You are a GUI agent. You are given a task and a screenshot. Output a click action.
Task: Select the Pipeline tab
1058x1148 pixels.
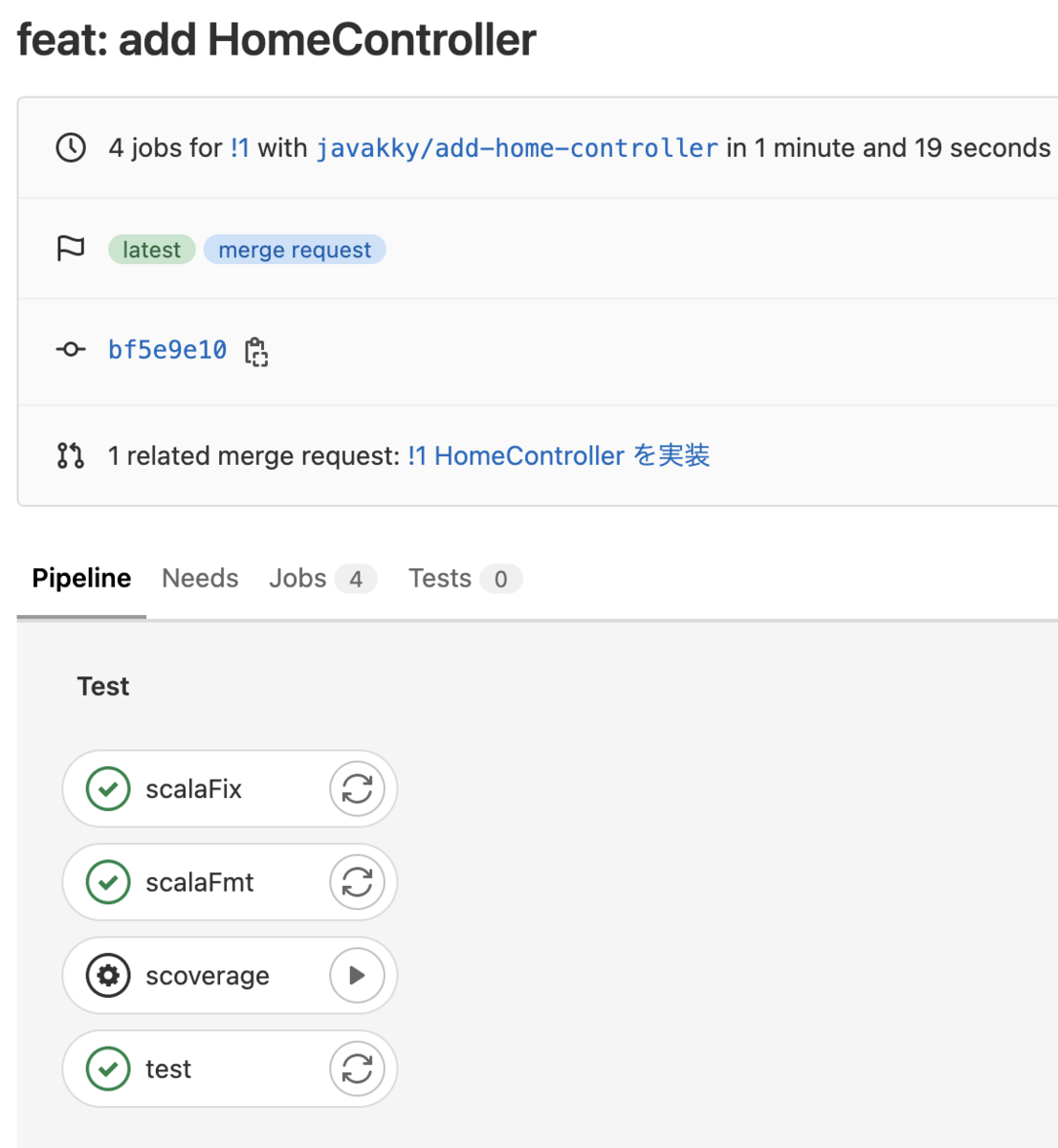(x=81, y=579)
